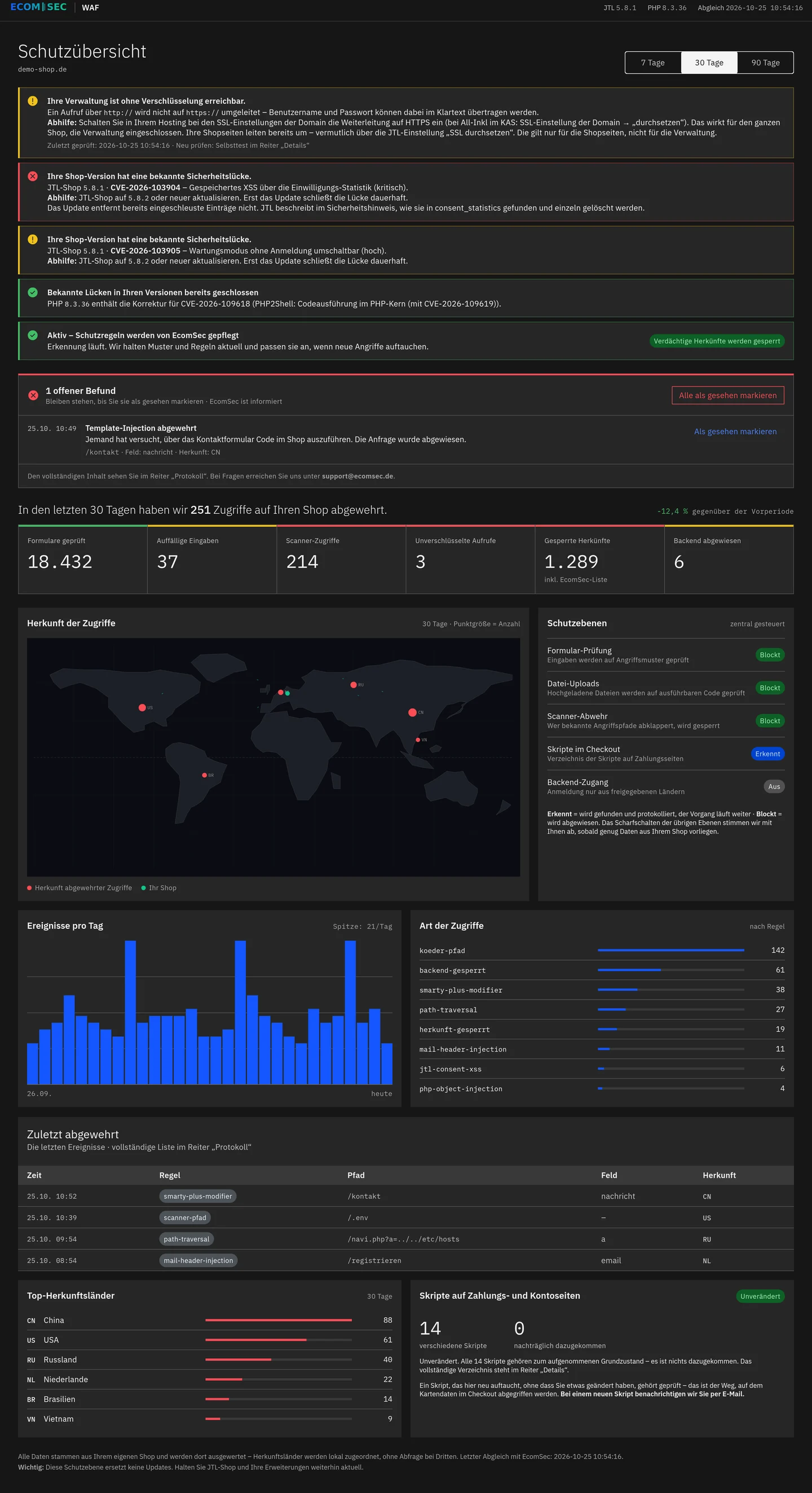Select the red US dot on the map
This screenshot has width=812, height=1493.
(x=142, y=708)
